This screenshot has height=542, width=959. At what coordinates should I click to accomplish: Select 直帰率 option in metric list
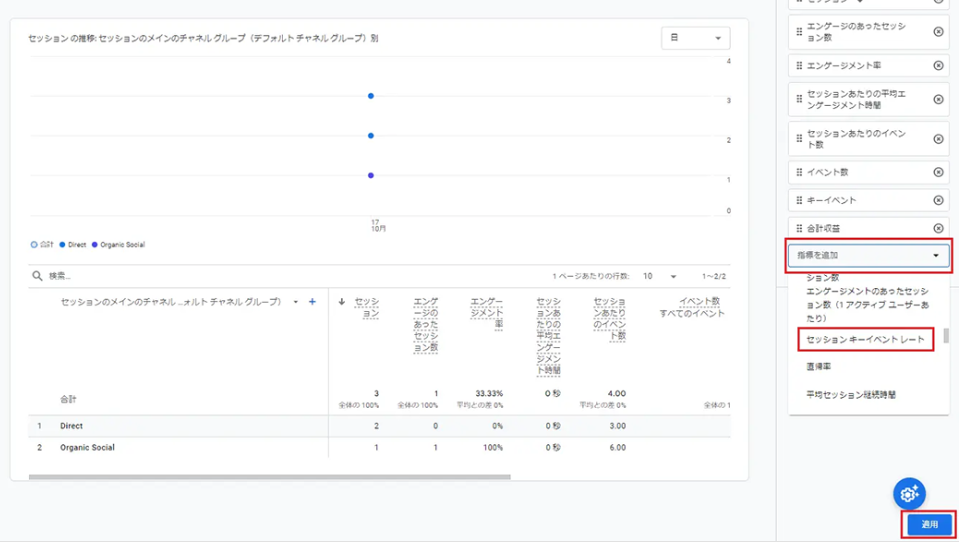(818, 366)
